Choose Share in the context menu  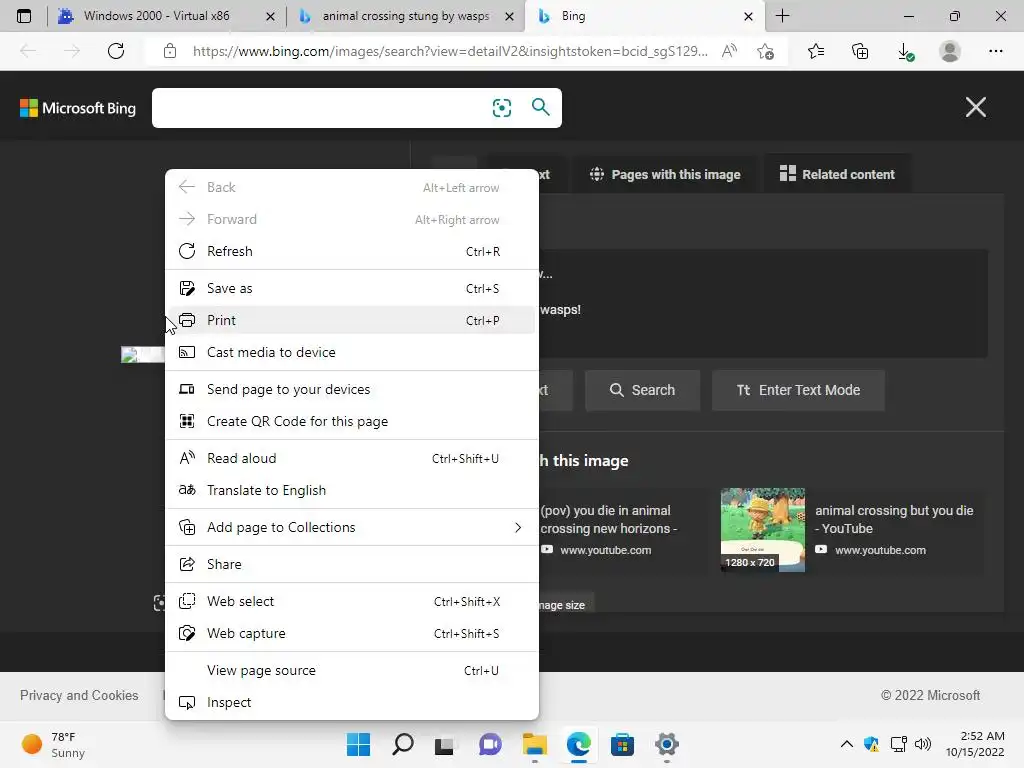(352, 565)
